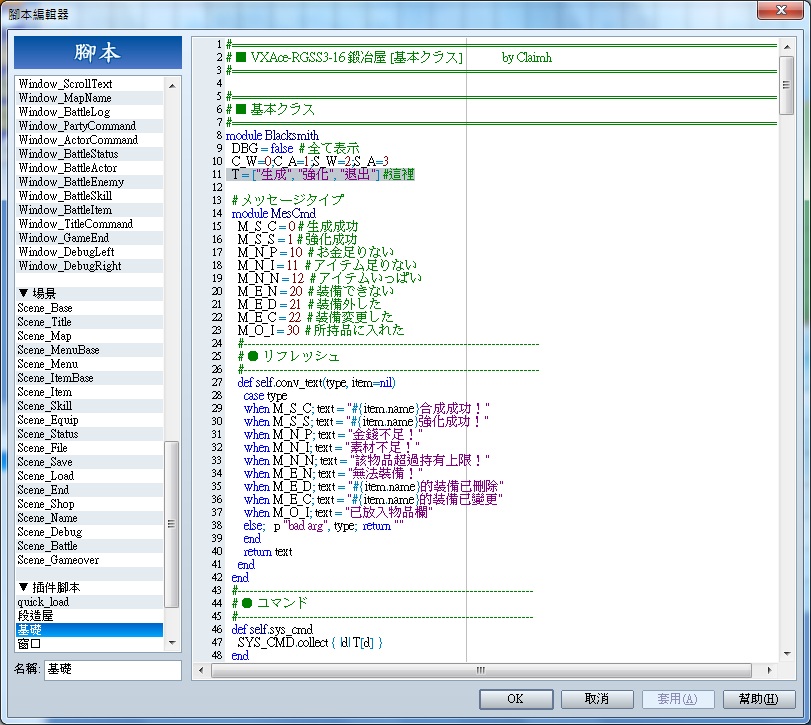This screenshot has width=811, height=725.
Task: Select the Window_ScrollText script
Action: coord(89,84)
